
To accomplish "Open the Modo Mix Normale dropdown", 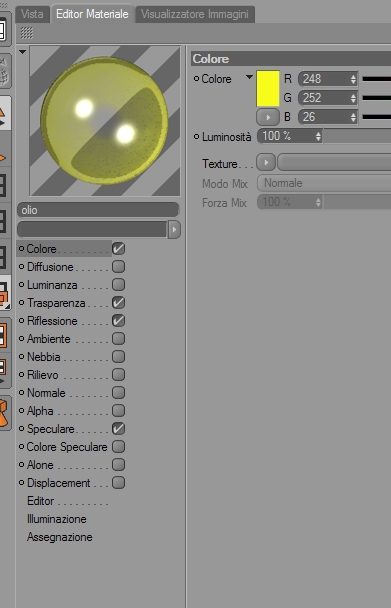I will pos(324,183).
